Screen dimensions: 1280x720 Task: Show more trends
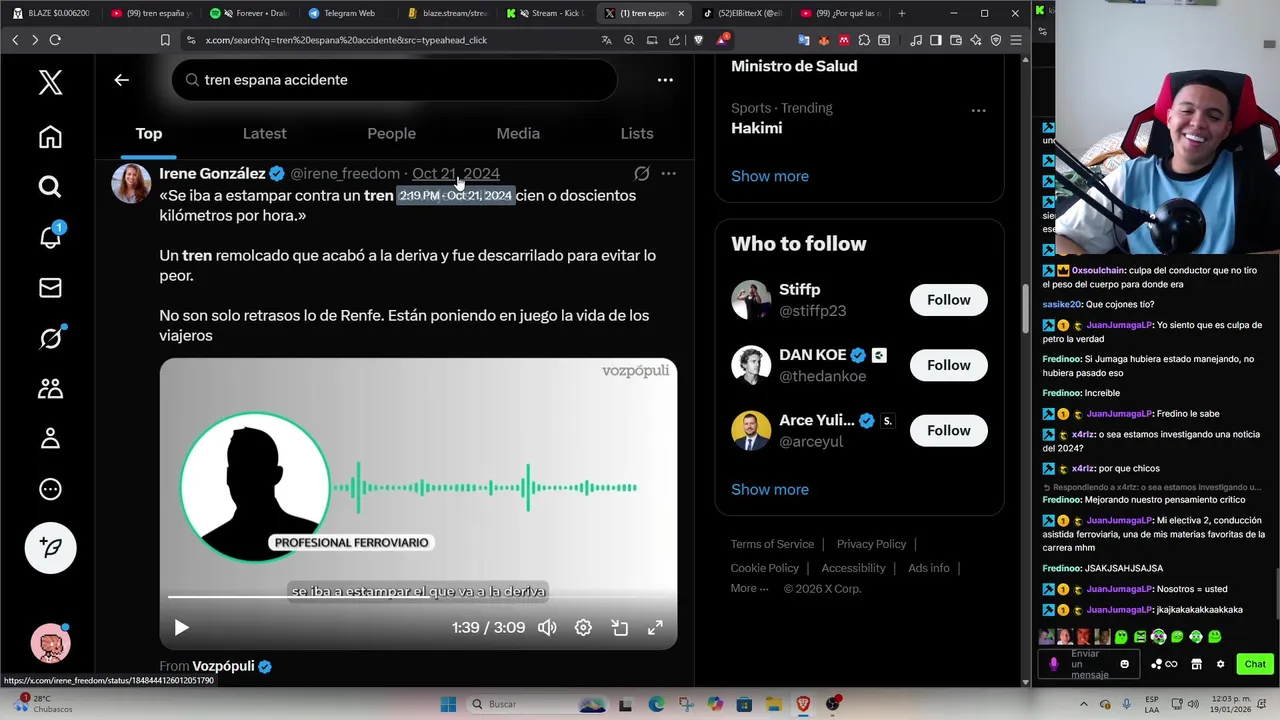tap(770, 176)
